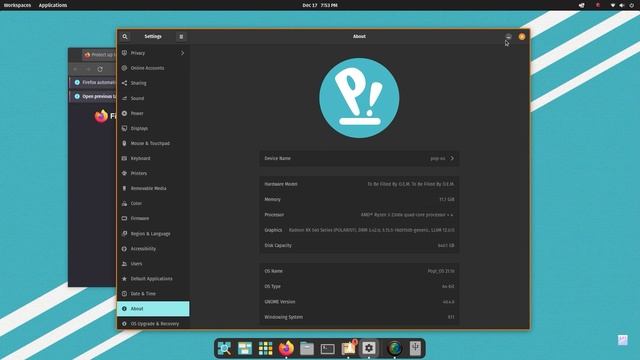Click the Graphics row
The height and width of the screenshot is (360, 640).
[359, 230]
